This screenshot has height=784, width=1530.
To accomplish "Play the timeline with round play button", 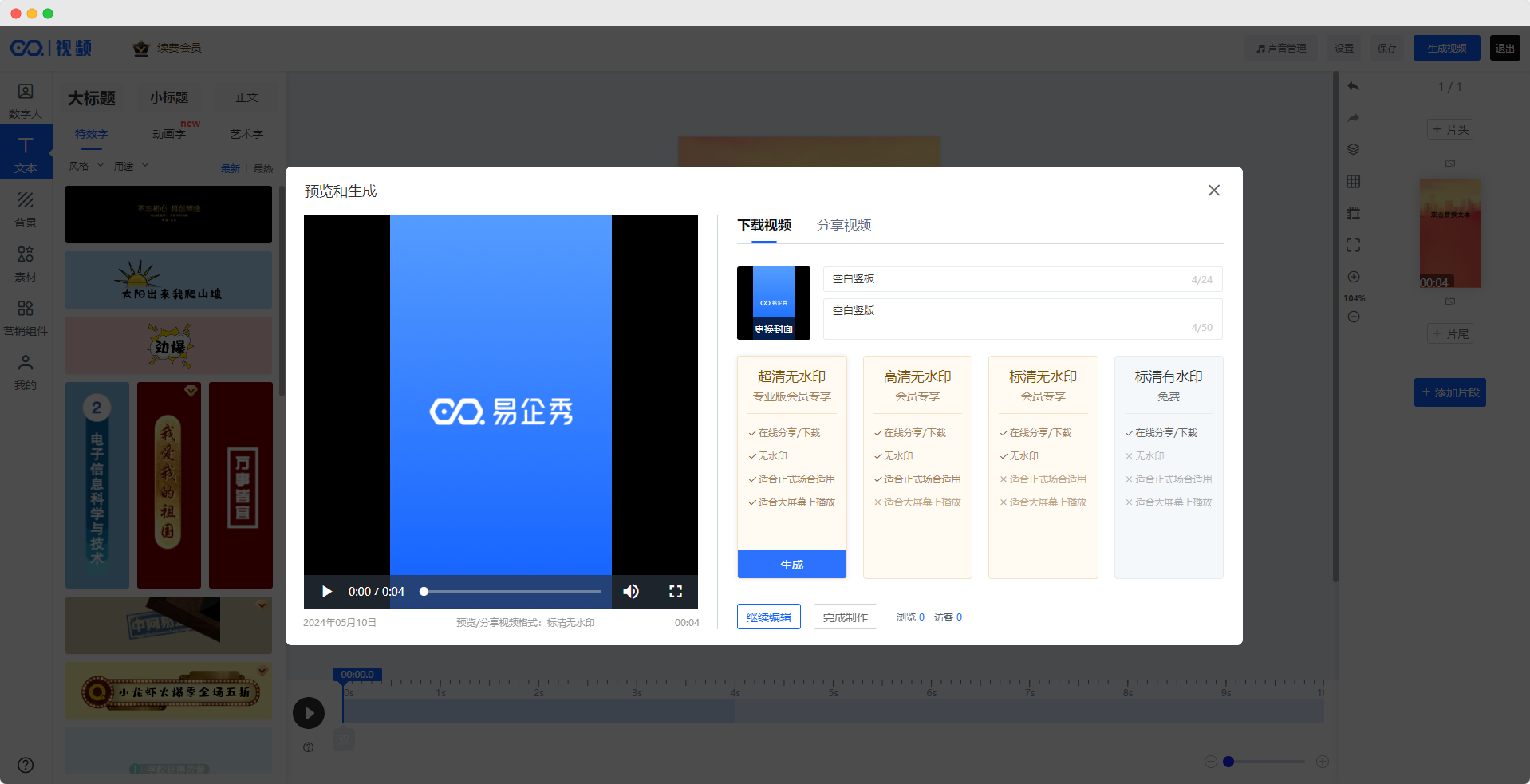I will coord(309,713).
